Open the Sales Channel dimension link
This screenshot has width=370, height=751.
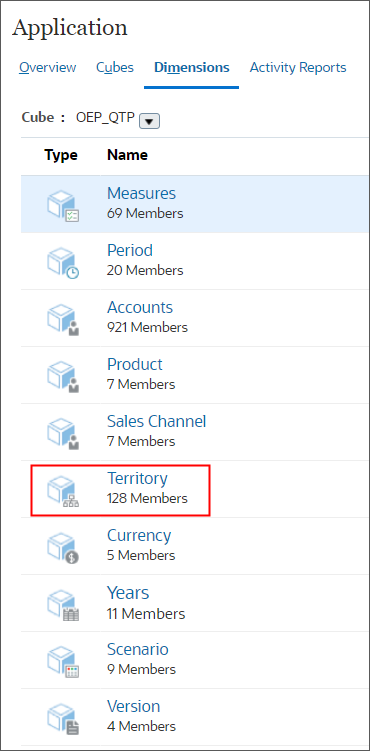point(157,421)
